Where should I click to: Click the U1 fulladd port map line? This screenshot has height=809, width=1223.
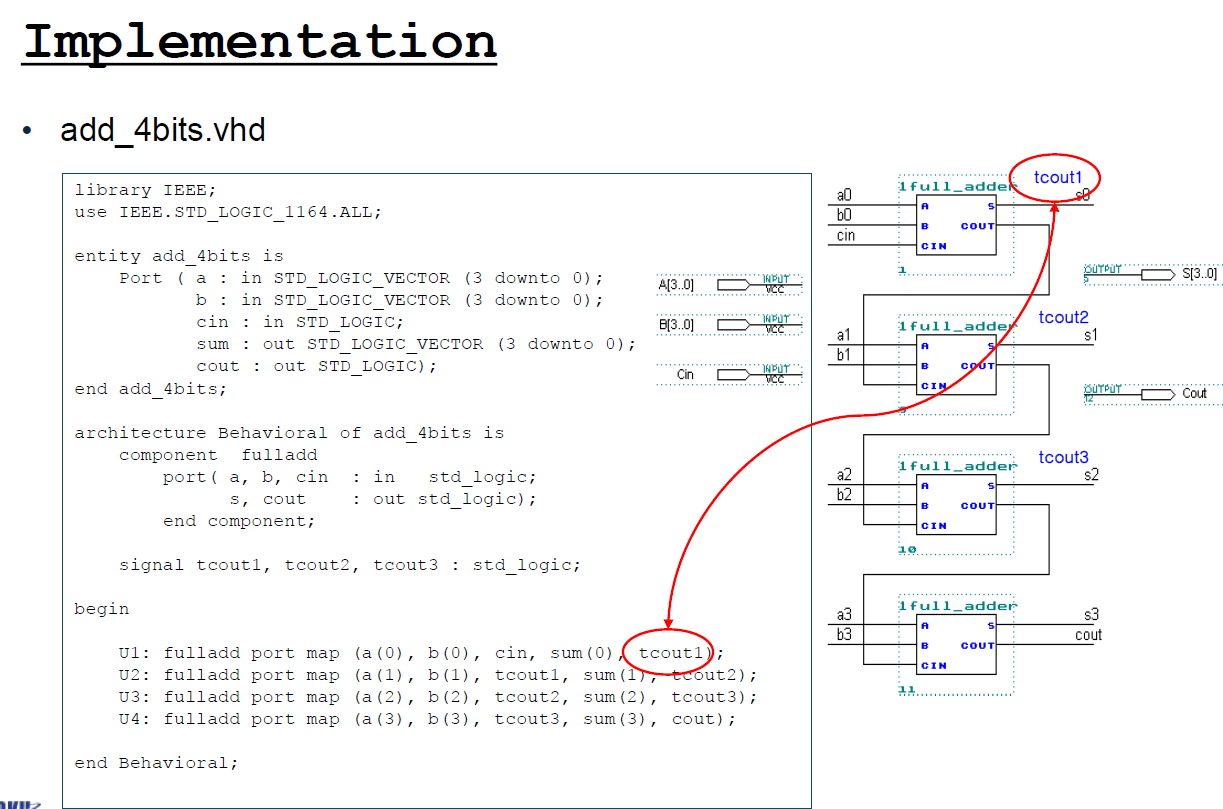click(x=420, y=652)
